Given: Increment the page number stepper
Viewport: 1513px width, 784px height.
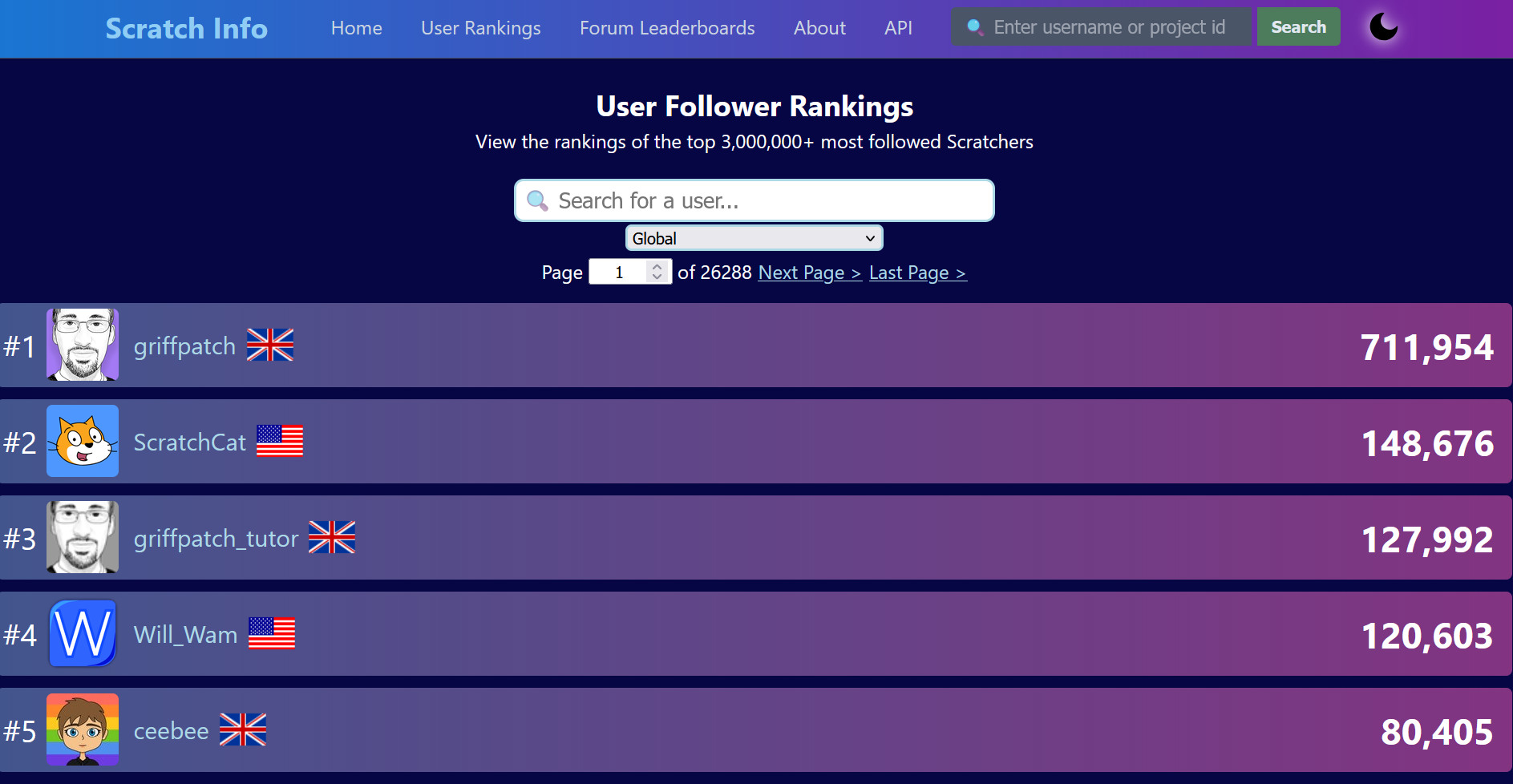Looking at the screenshot, I should click(x=657, y=267).
